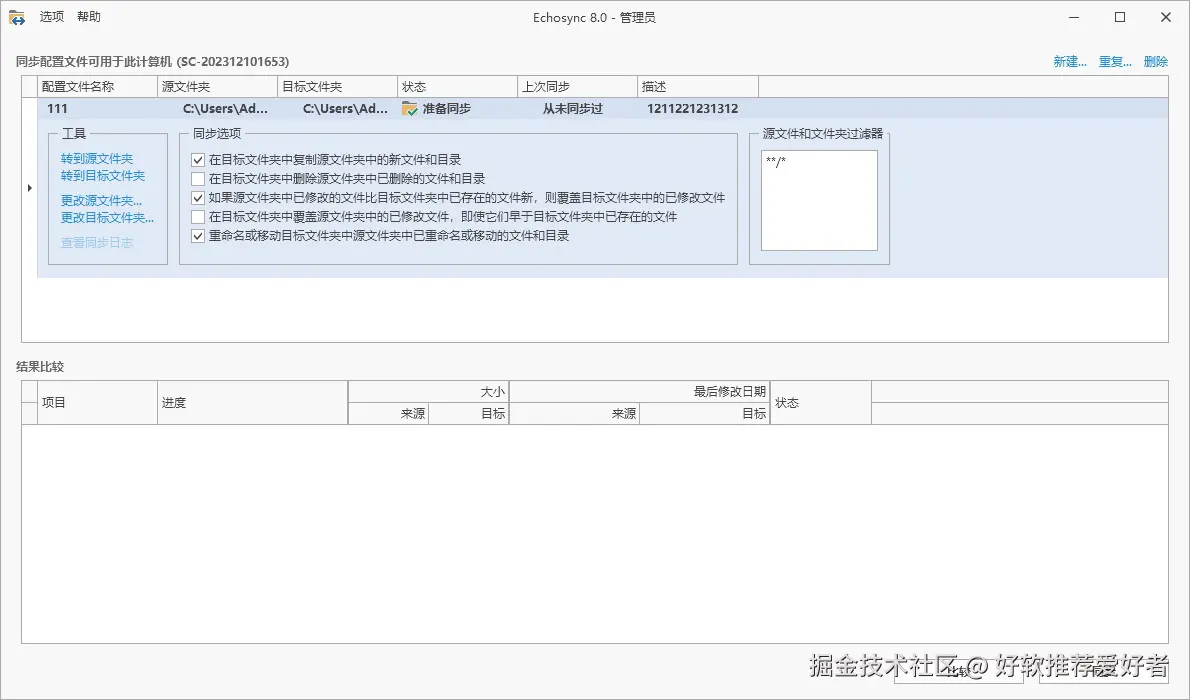Viewport: 1190px width, 700px height.
Task: Click the 上次同步 column header
Action: pos(577,87)
